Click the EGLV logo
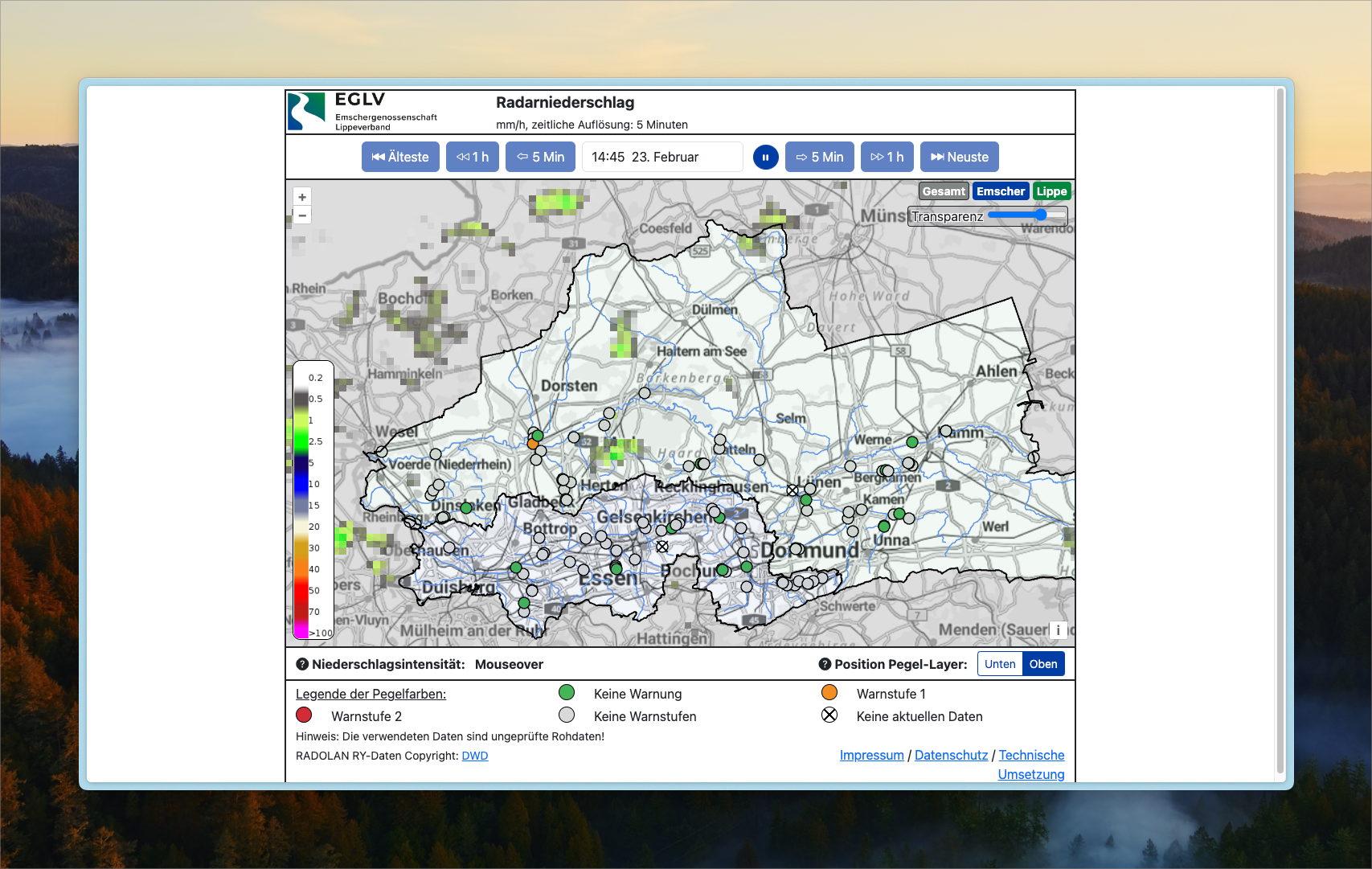The image size is (1372, 869). tap(307, 111)
